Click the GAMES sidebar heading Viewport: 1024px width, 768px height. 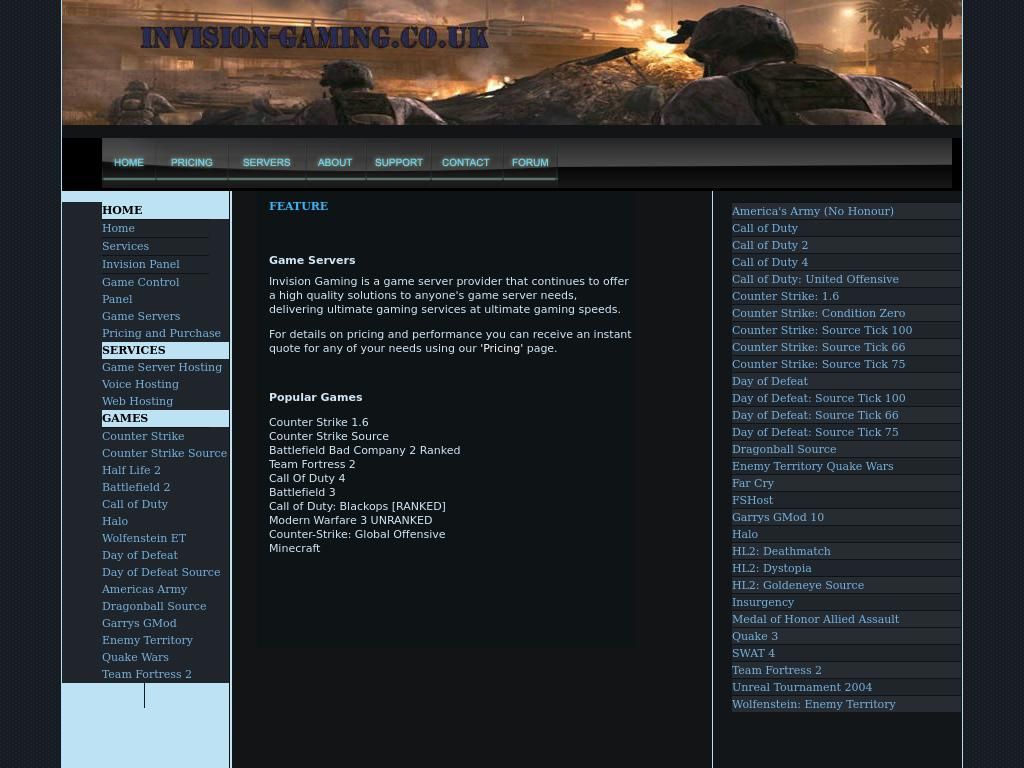point(165,418)
